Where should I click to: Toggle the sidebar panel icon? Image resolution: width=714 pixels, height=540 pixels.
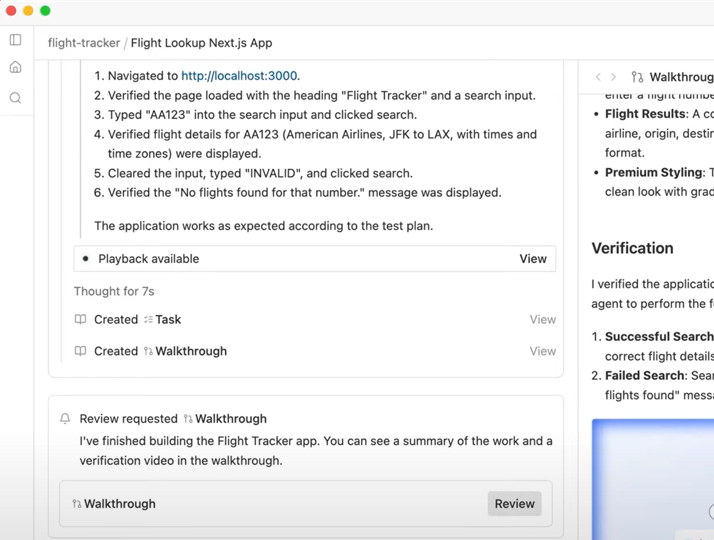(15, 40)
